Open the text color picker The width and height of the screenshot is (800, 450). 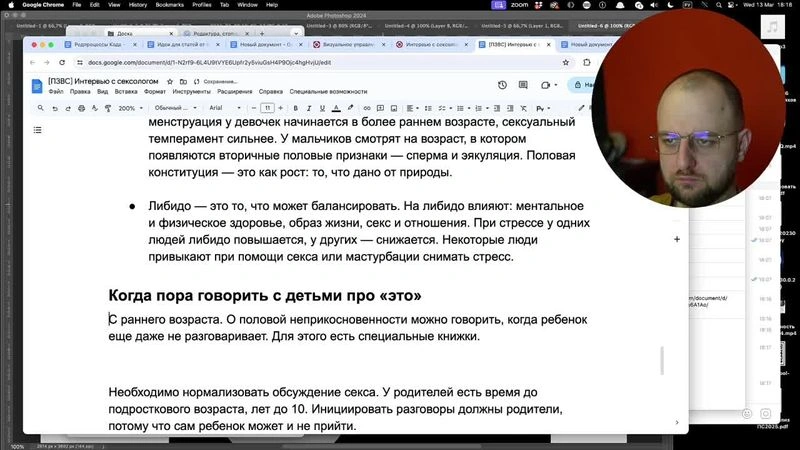coord(336,108)
